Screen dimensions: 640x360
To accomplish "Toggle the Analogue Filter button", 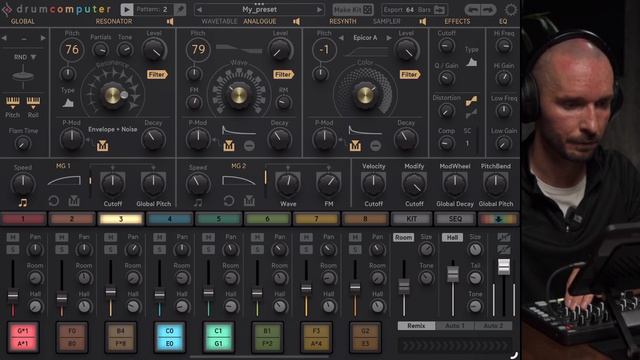I will [284, 74].
